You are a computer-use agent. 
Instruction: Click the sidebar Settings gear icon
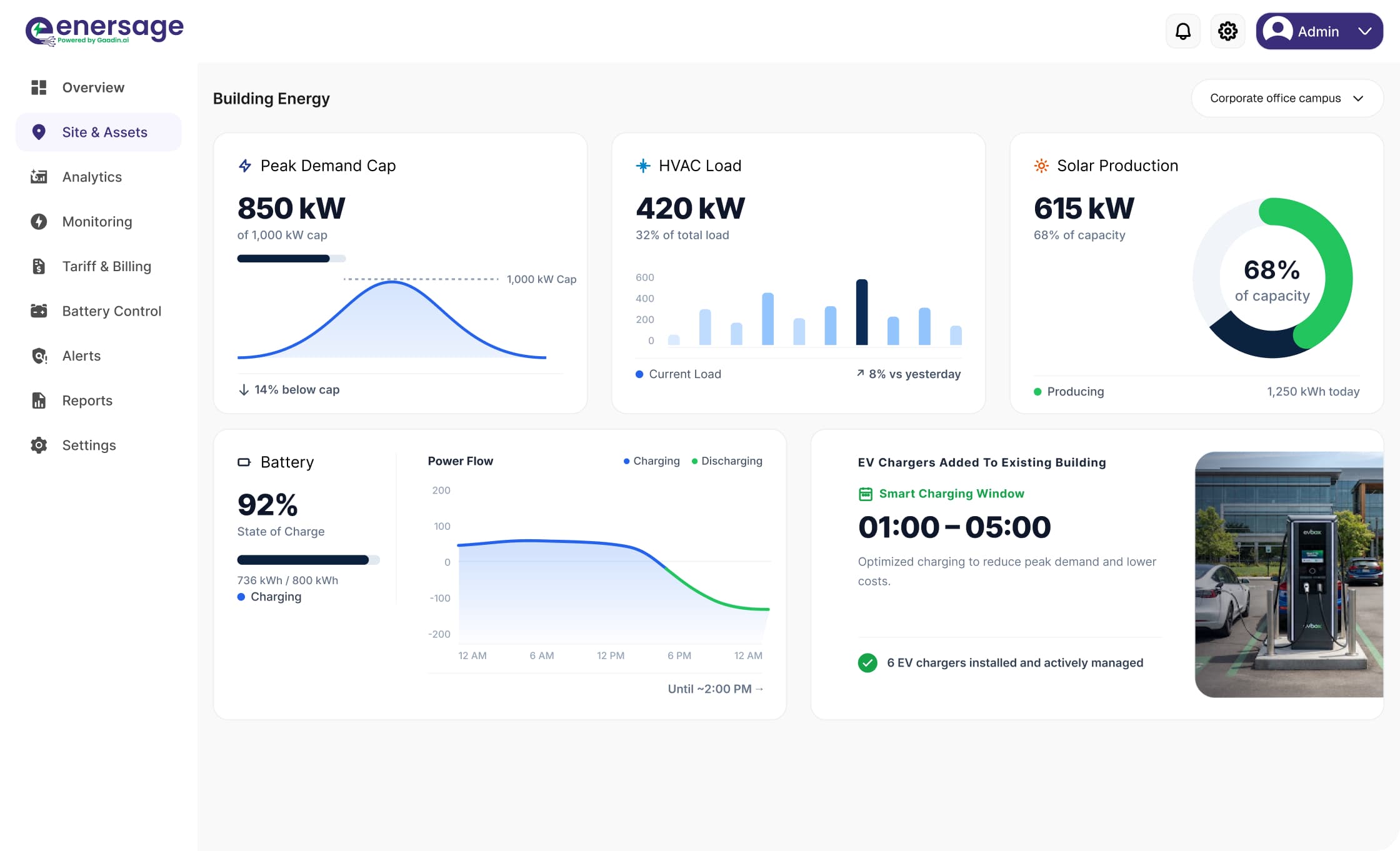39,445
